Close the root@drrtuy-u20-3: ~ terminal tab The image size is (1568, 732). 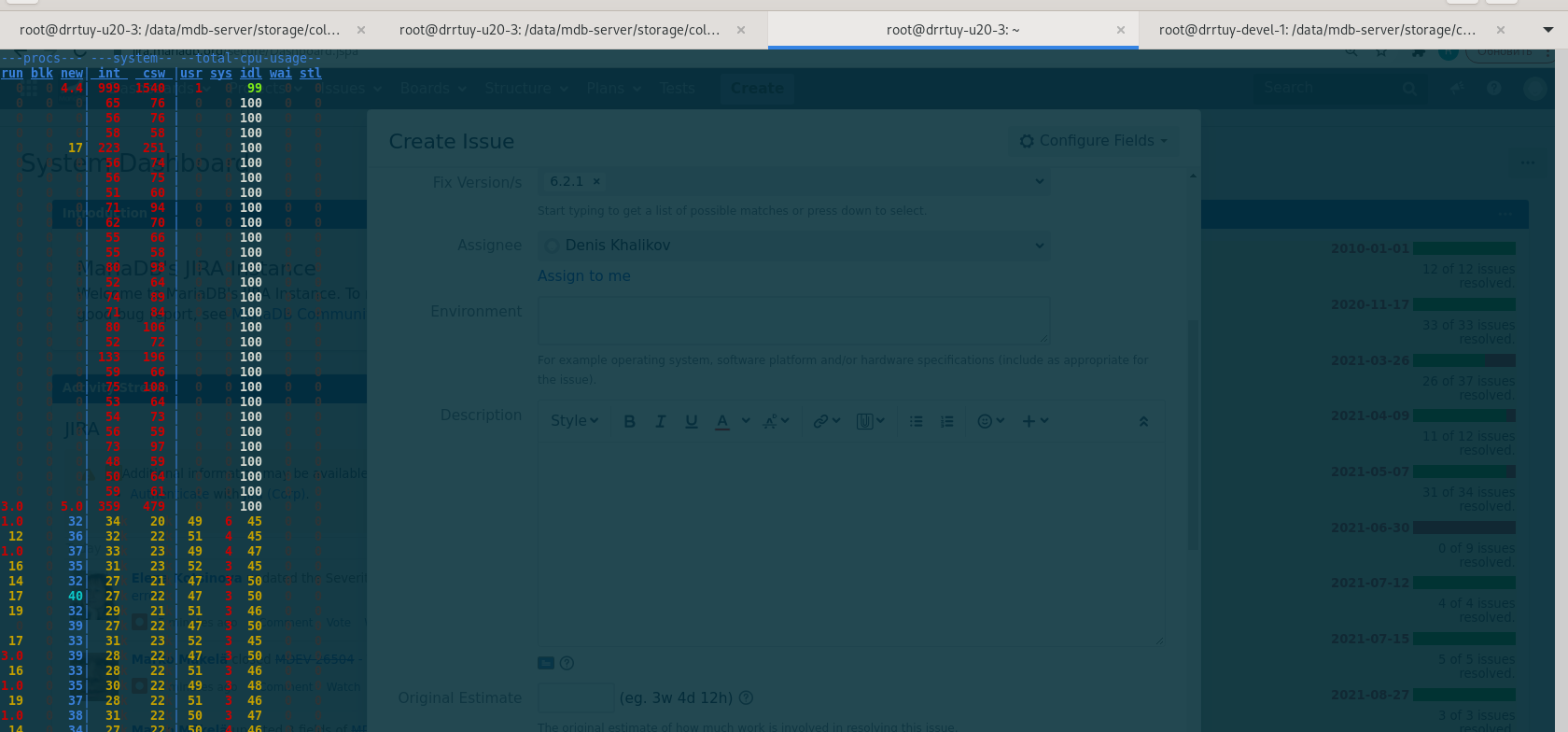click(x=1120, y=30)
